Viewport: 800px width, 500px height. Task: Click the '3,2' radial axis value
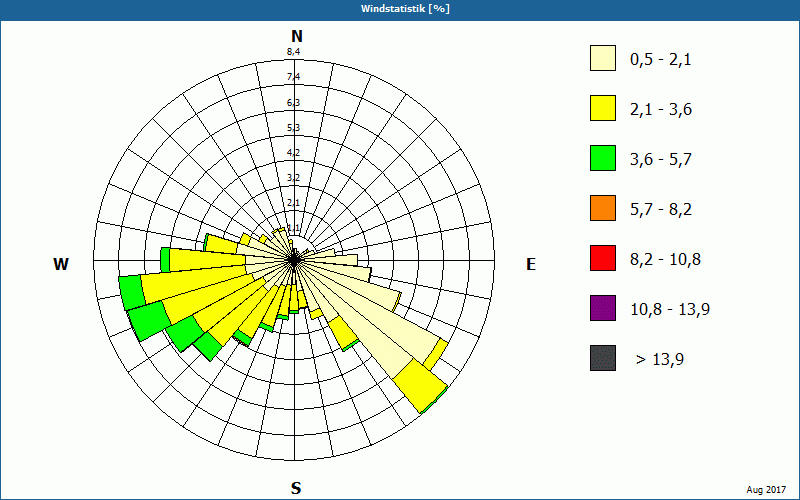click(293, 178)
